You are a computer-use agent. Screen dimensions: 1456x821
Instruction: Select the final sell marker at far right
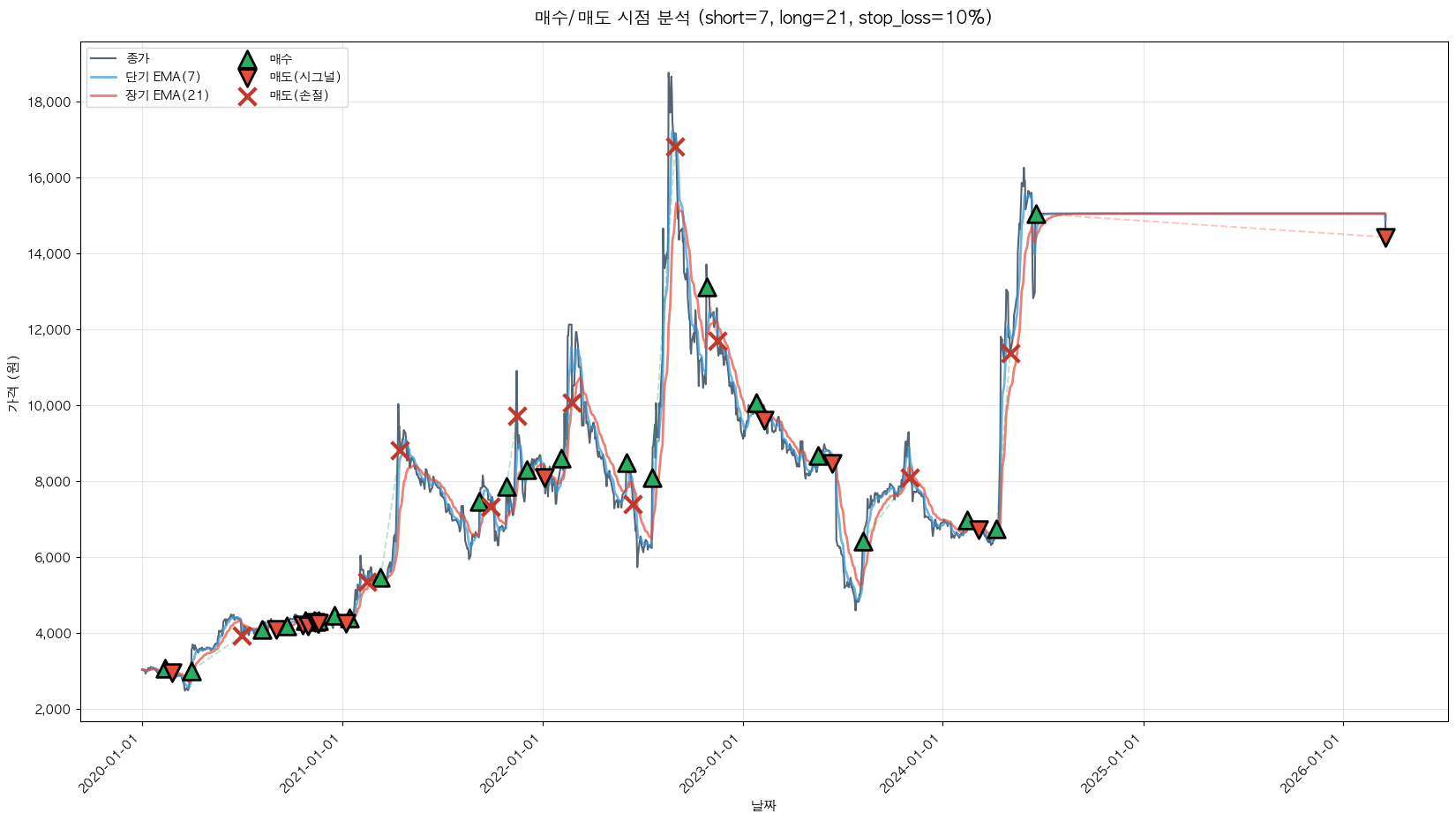[x=1385, y=237]
